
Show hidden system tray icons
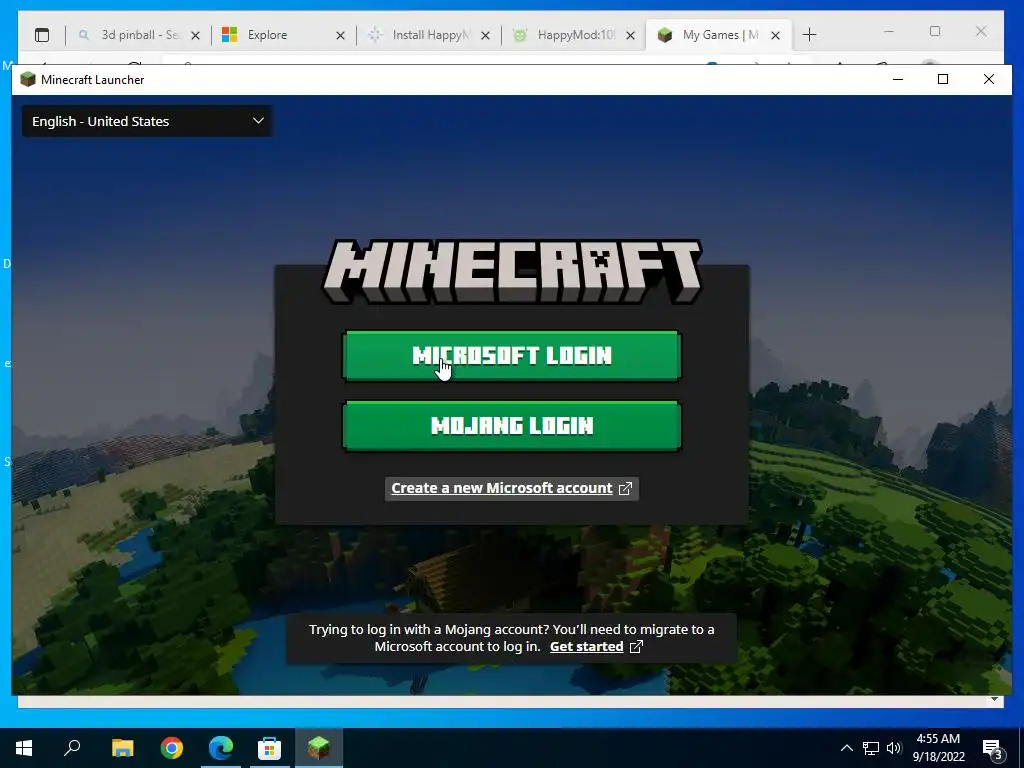click(846, 748)
